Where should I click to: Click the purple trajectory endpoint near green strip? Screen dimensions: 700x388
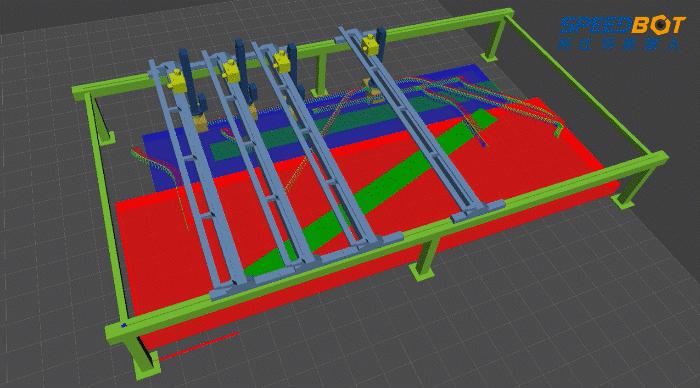point(484,144)
